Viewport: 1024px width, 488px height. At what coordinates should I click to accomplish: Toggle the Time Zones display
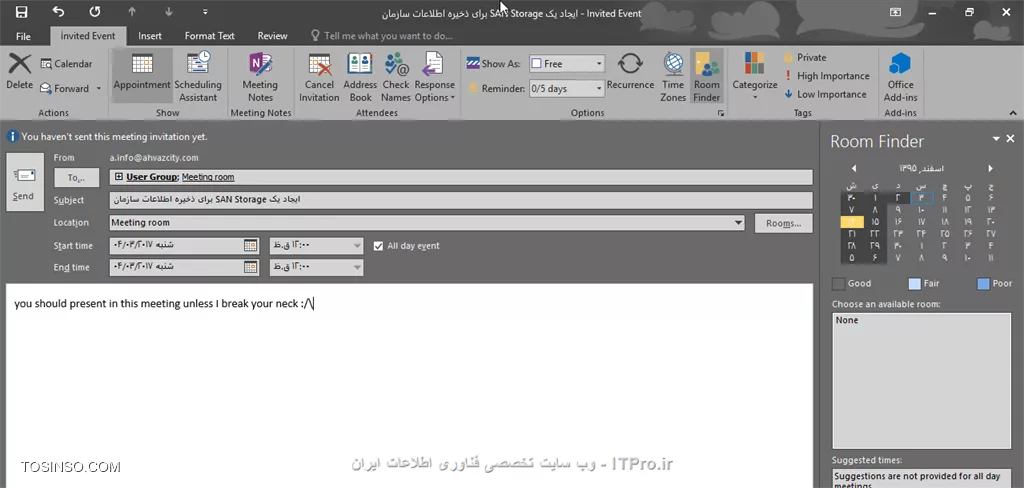(673, 76)
